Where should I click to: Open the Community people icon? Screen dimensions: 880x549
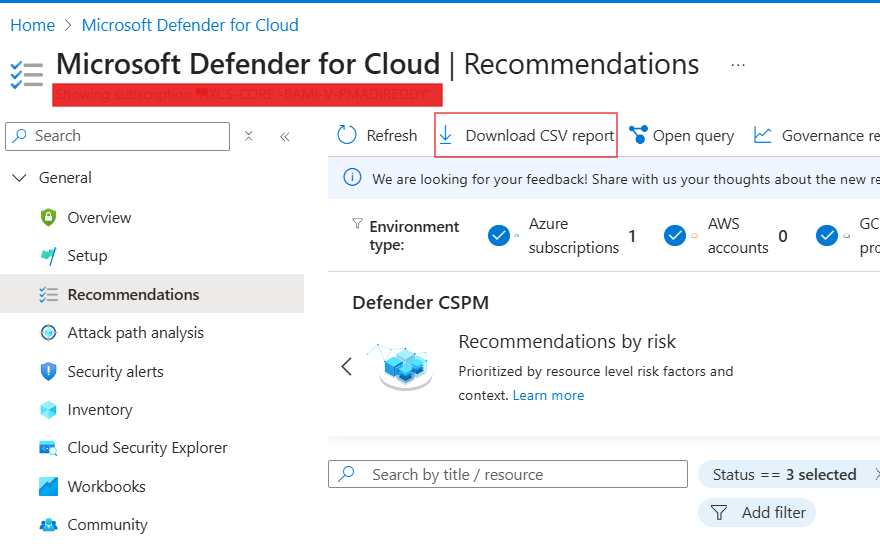tap(49, 525)
